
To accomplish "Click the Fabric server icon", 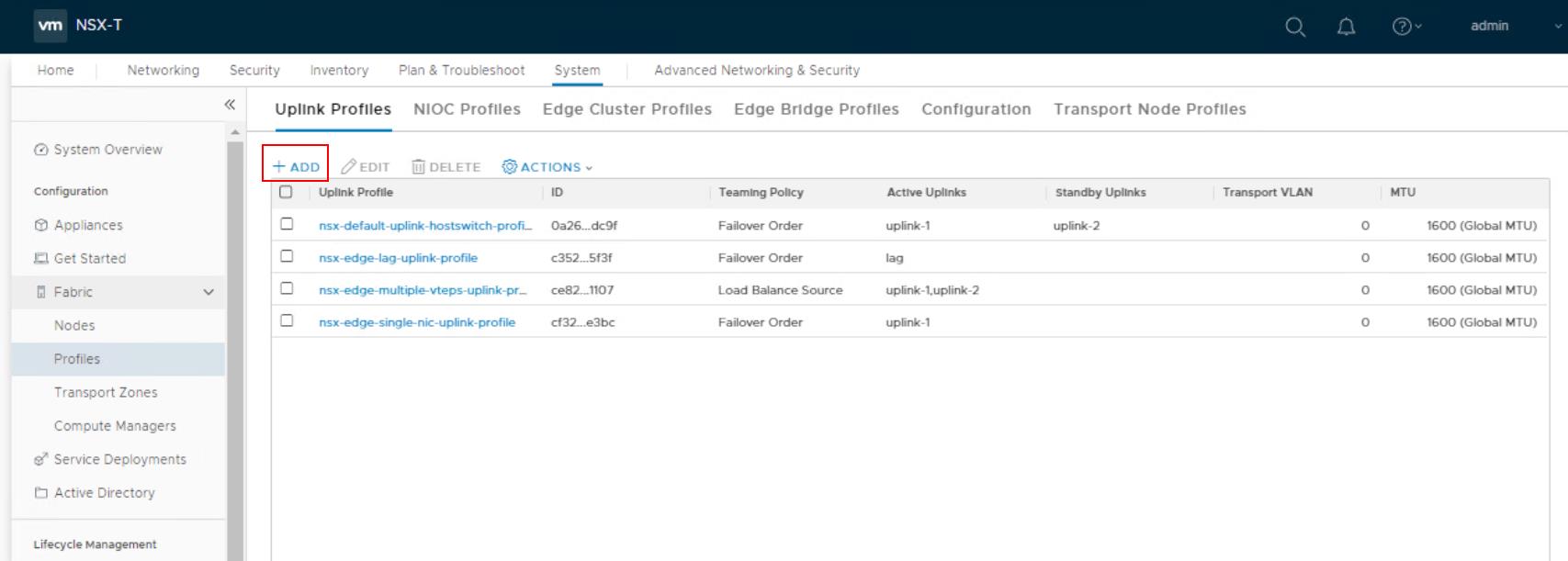I will [40, 292].
